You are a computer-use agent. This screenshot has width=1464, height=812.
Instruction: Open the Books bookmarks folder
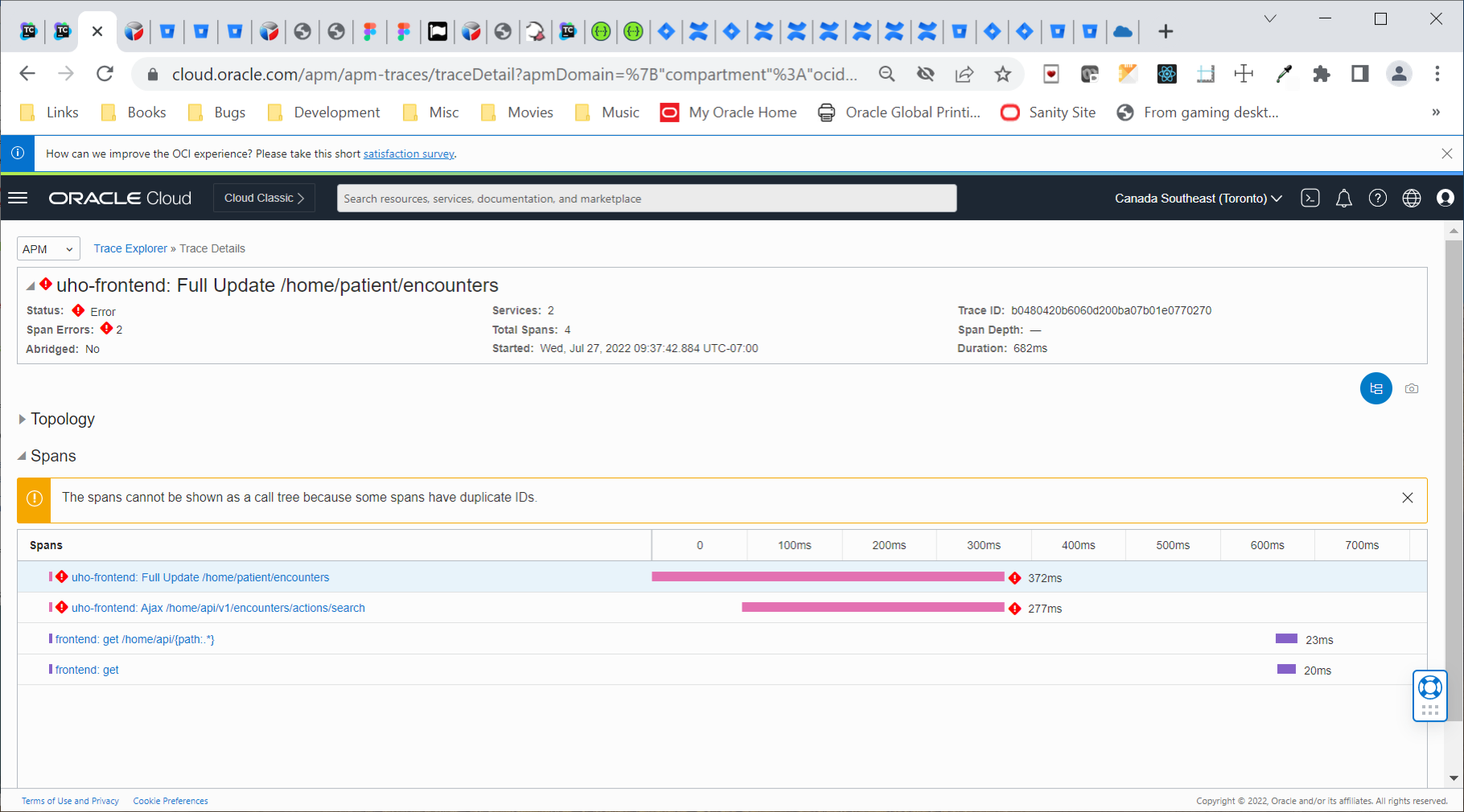134,113
